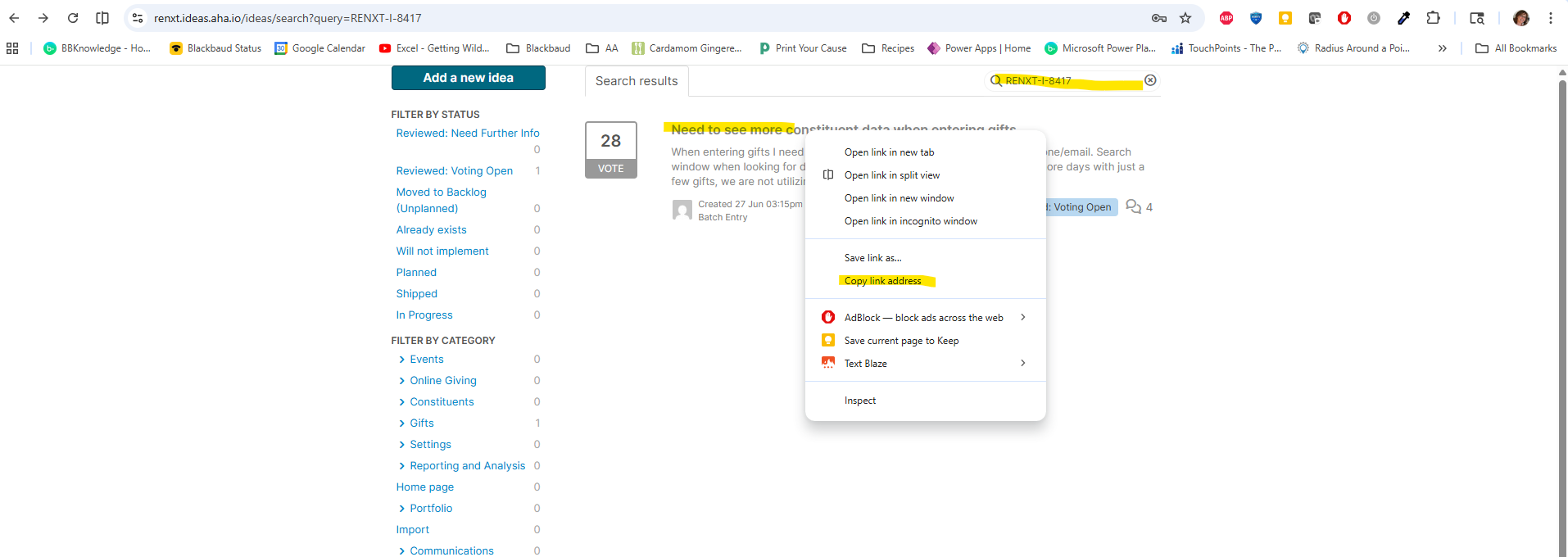Image resolution: width=1568 pixels, height=557 pixels.
Task: Click the browser back arrow
Action: 14,18
